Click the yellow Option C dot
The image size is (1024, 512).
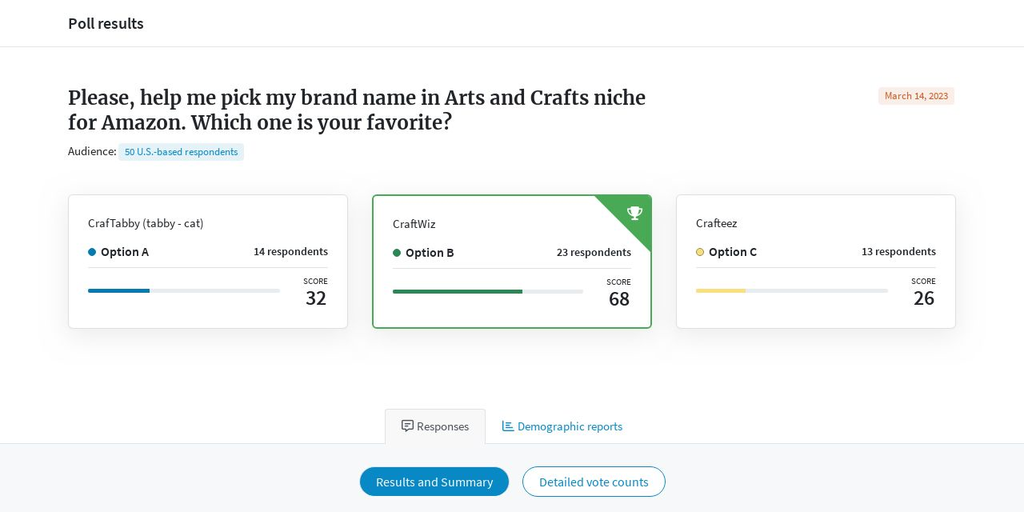700,252
